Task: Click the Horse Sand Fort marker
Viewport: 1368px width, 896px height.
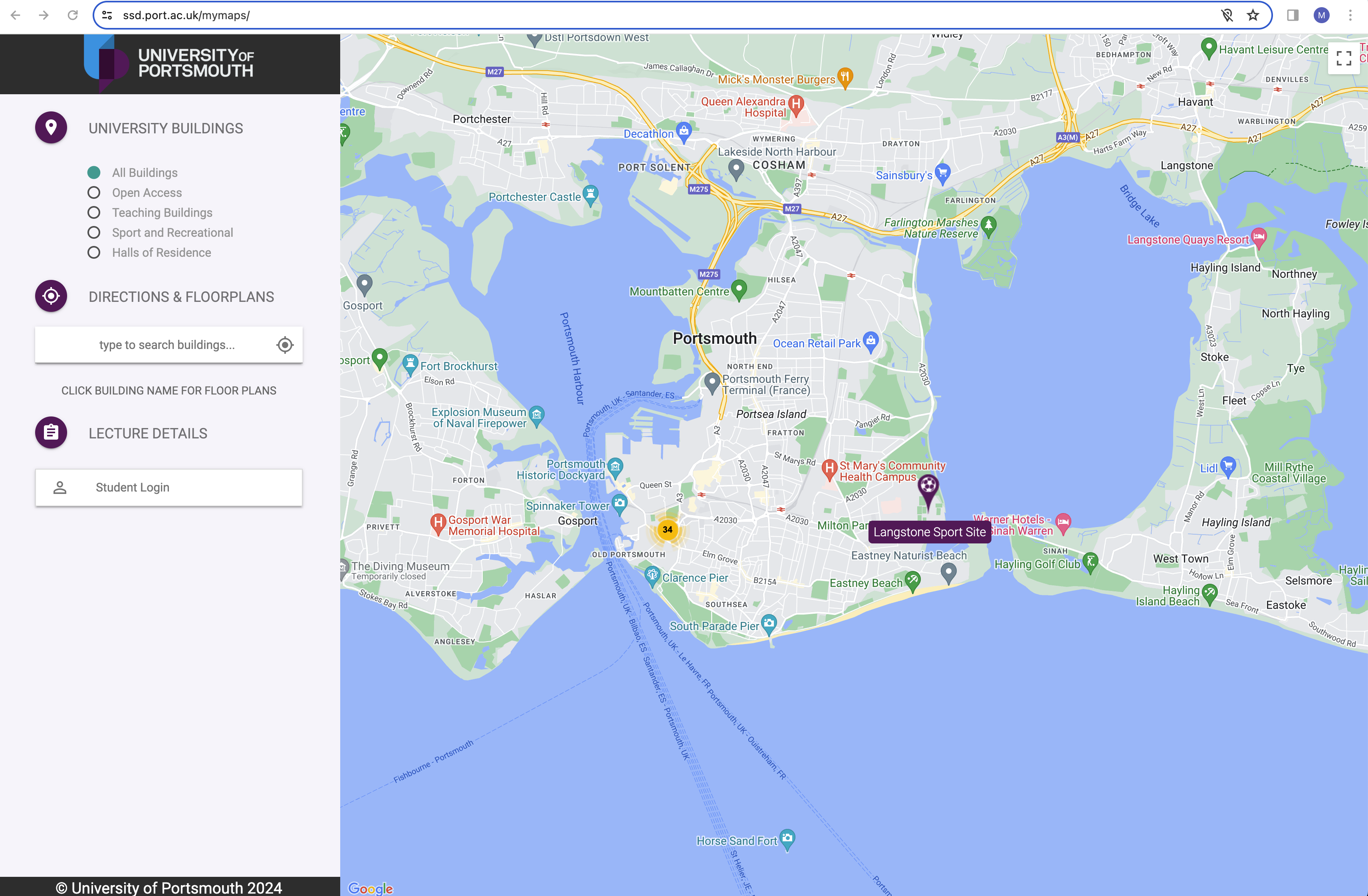Action: tap(787, 839)
